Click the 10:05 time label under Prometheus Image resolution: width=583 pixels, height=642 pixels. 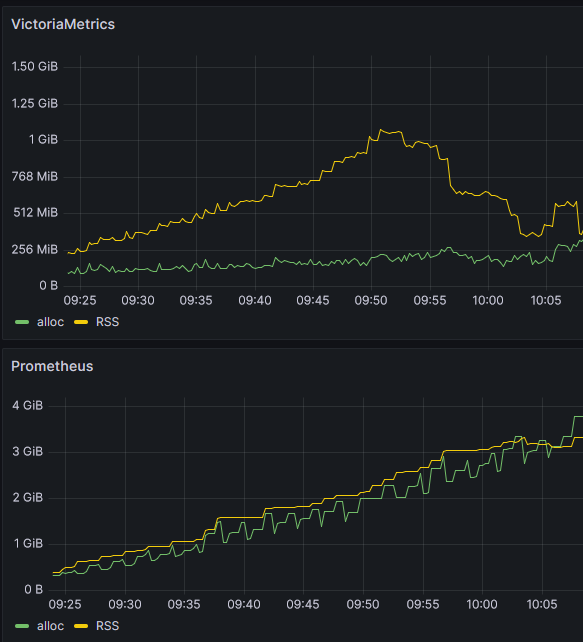tap(542, 604)
